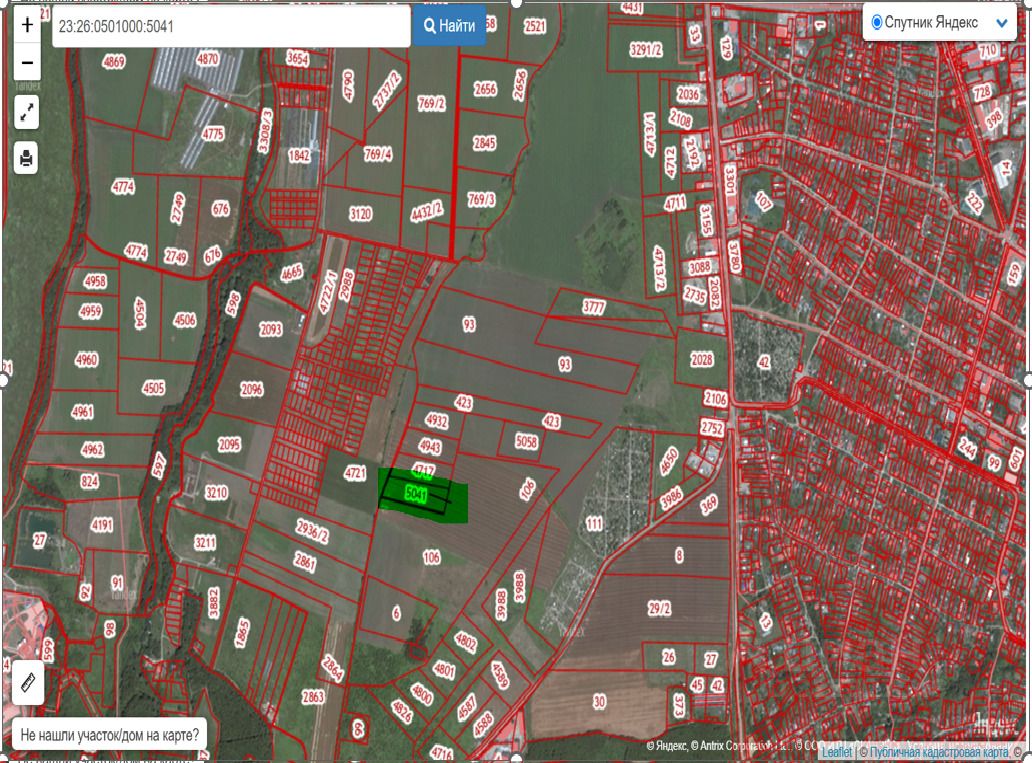Open the Leaflet attribution link
Image resolution: width=1032 pixels, height=763 pixels.
[x=836, y=752]
